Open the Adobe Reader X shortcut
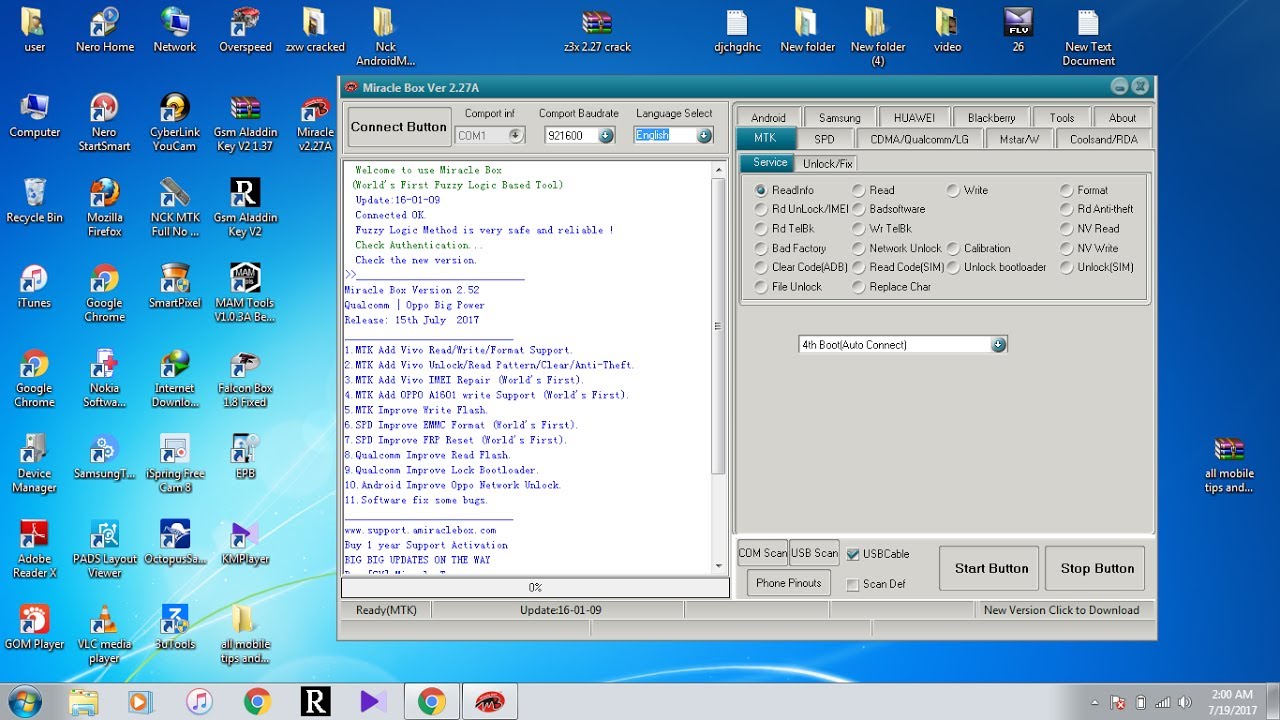1280x720 pixels. (x=34, y=549)
